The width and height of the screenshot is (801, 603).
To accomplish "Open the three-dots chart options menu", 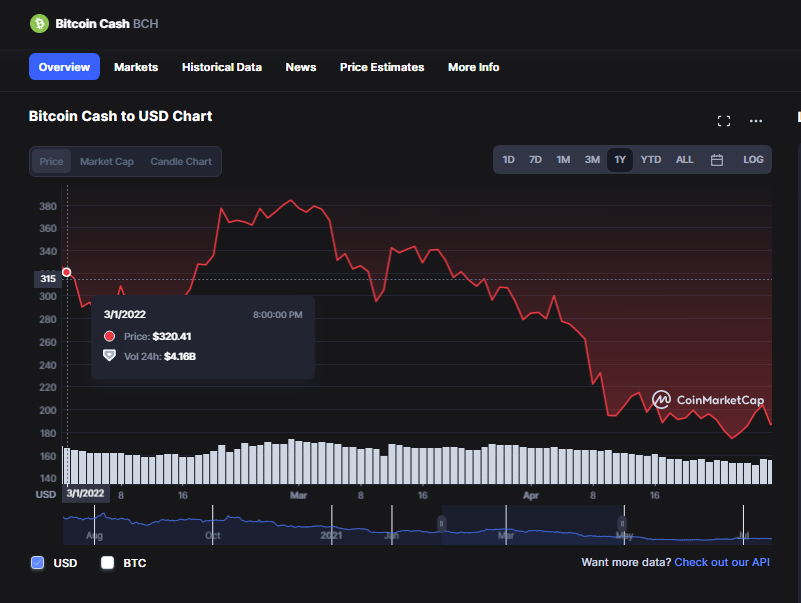I will coord(756,121).
